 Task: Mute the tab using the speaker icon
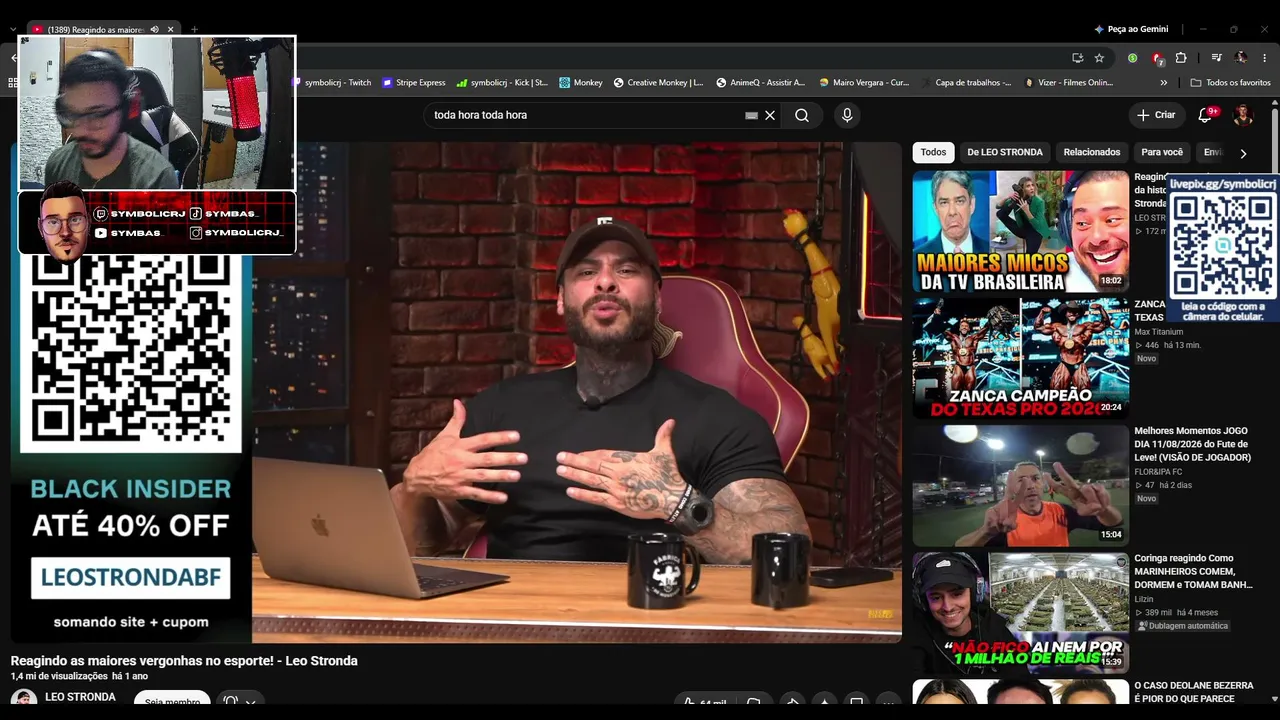pyautogui.click(x=155, y=30)
